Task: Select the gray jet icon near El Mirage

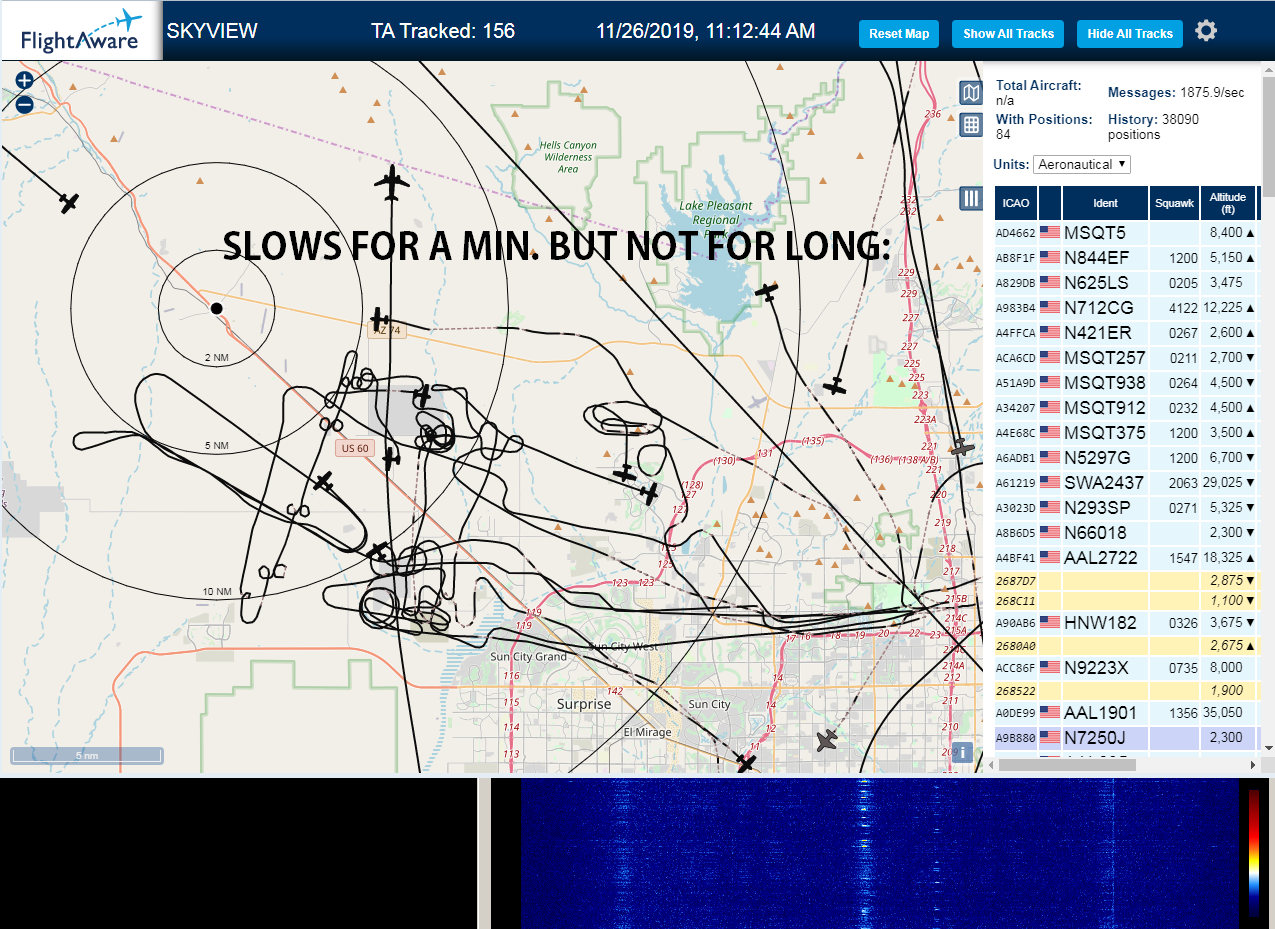Action: coord(827,741)
